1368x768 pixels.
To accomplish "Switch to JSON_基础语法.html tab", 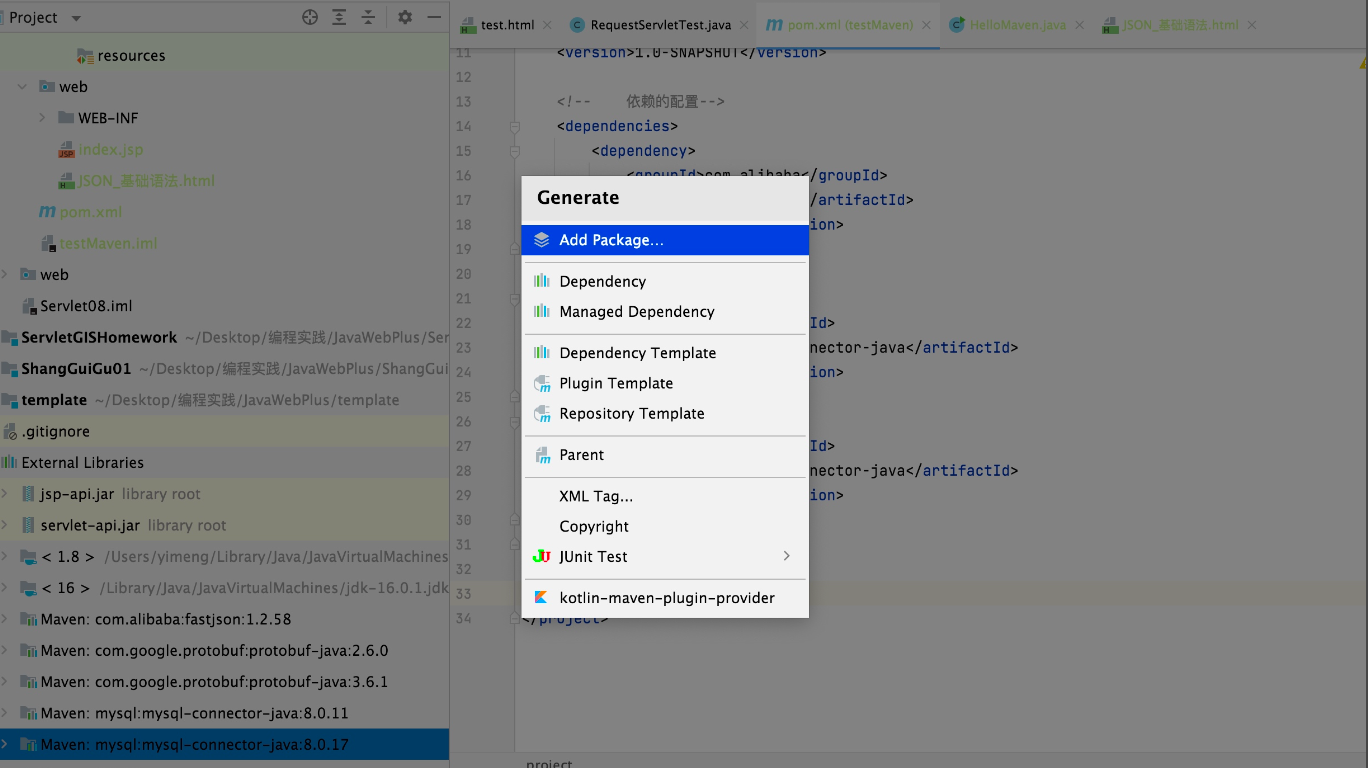I will pyautogui.click(x=1180, y=25).
